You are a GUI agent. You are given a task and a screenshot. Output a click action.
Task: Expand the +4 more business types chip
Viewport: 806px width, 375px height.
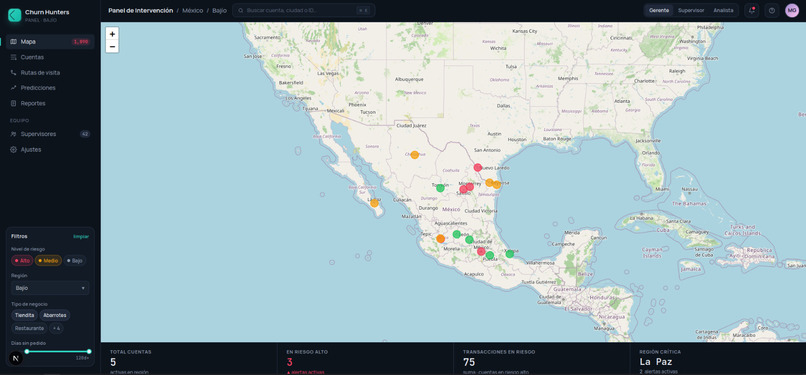56,328
